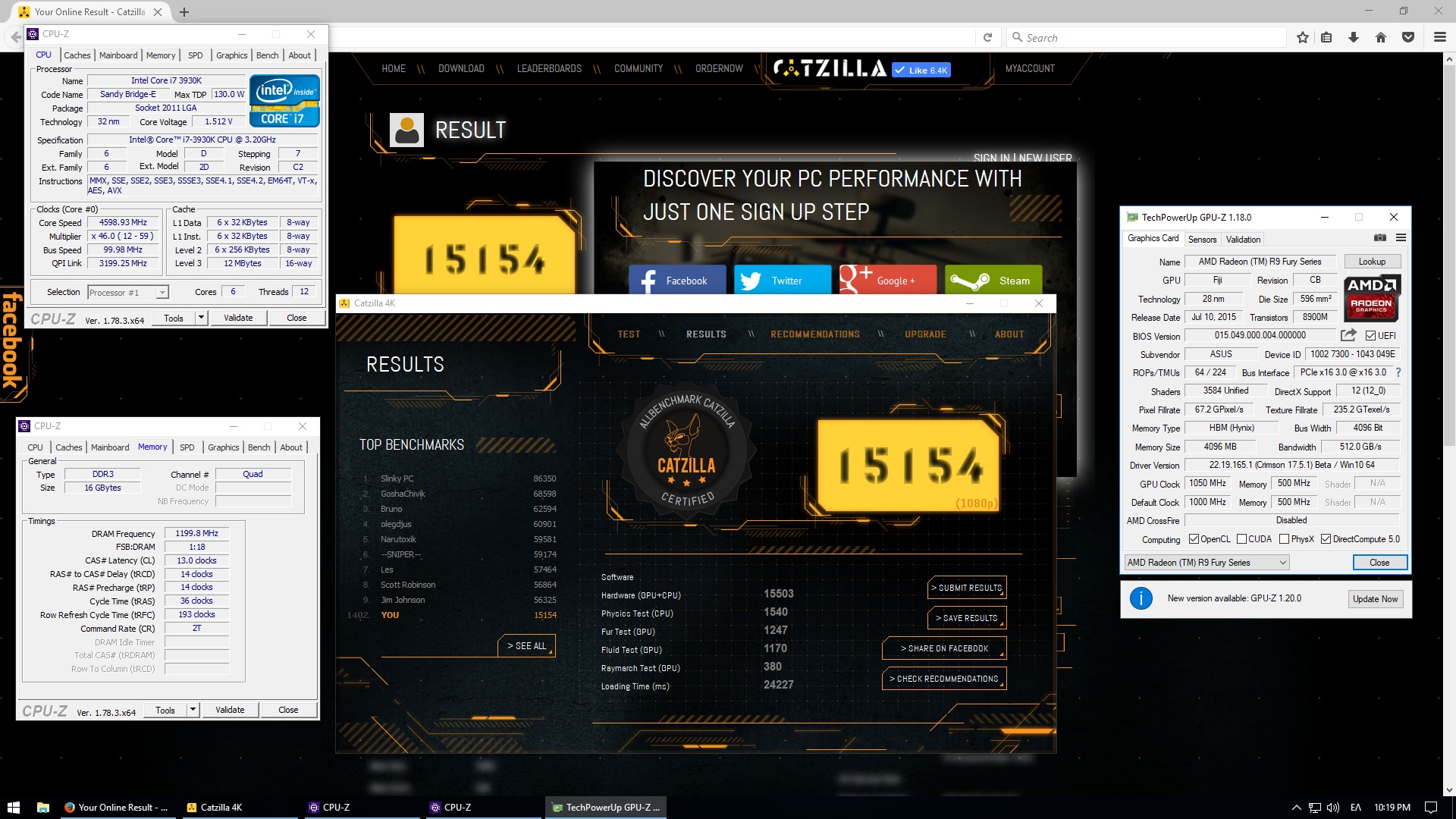Open the Validation tab in GPU-Z
The width and height of the screenshot is (1456, 819).
[1243, 239]
